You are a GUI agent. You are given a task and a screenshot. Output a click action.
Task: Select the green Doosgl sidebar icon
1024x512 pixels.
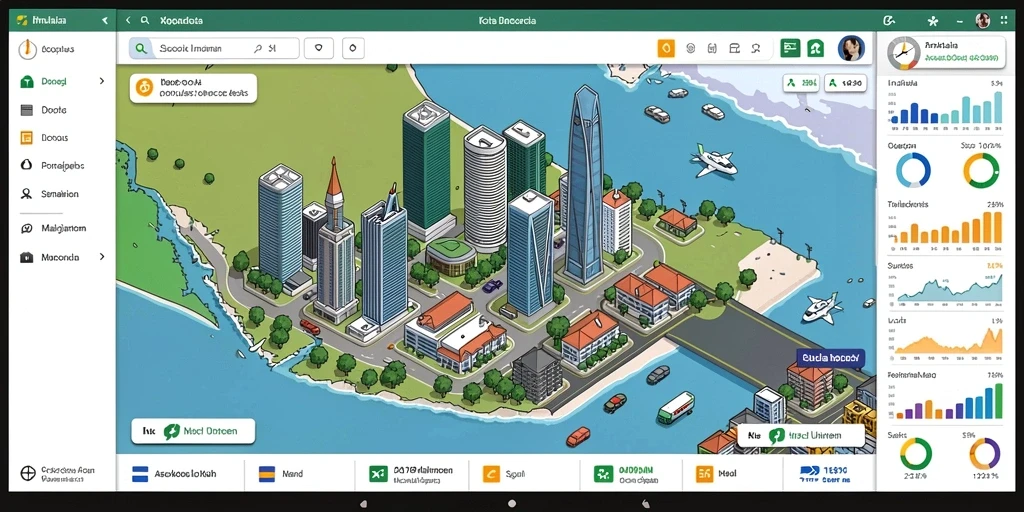[27, 82]
